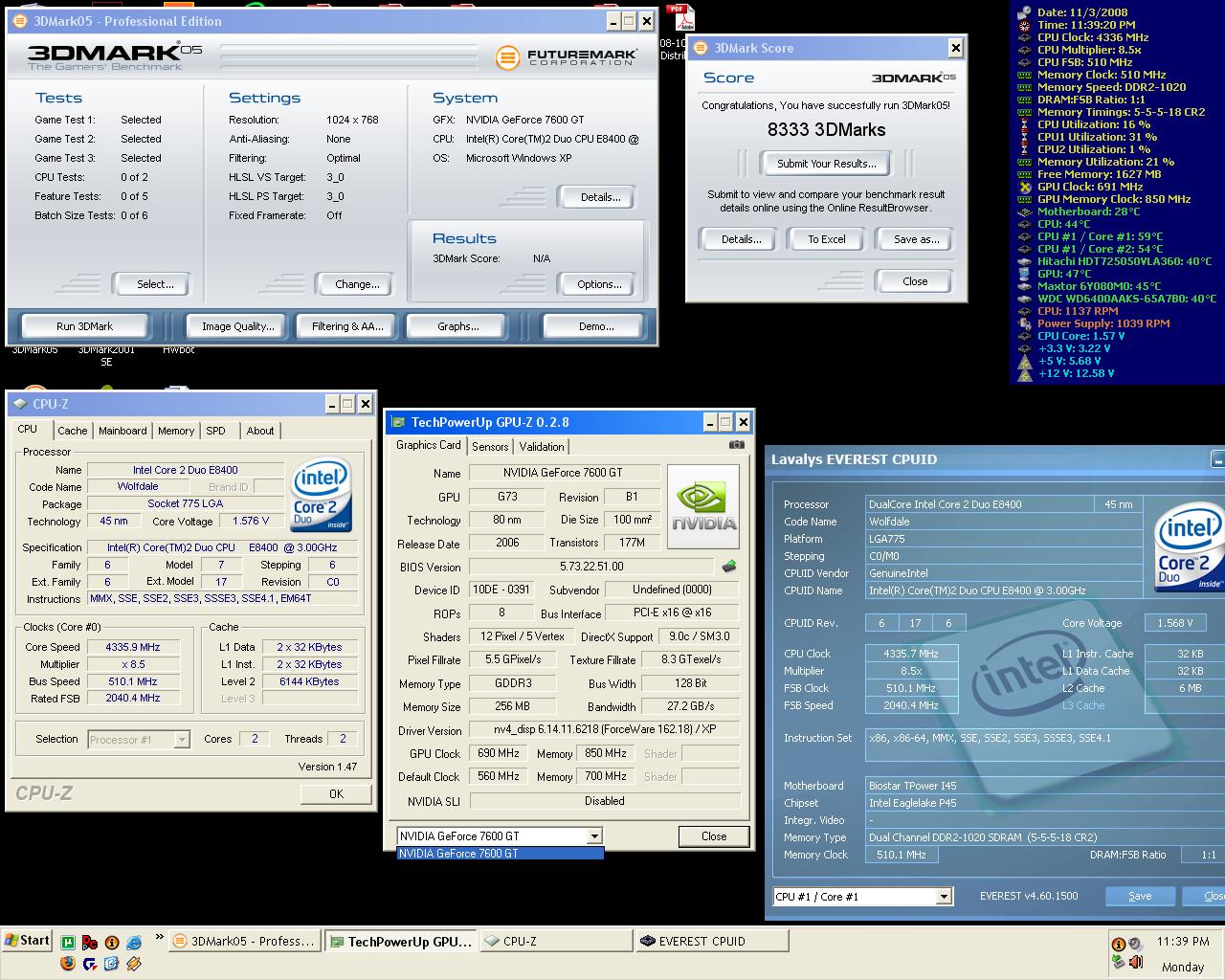Switch to CPU-Z taskbar button
The image size is (1225, 980).
pos(555,942)
